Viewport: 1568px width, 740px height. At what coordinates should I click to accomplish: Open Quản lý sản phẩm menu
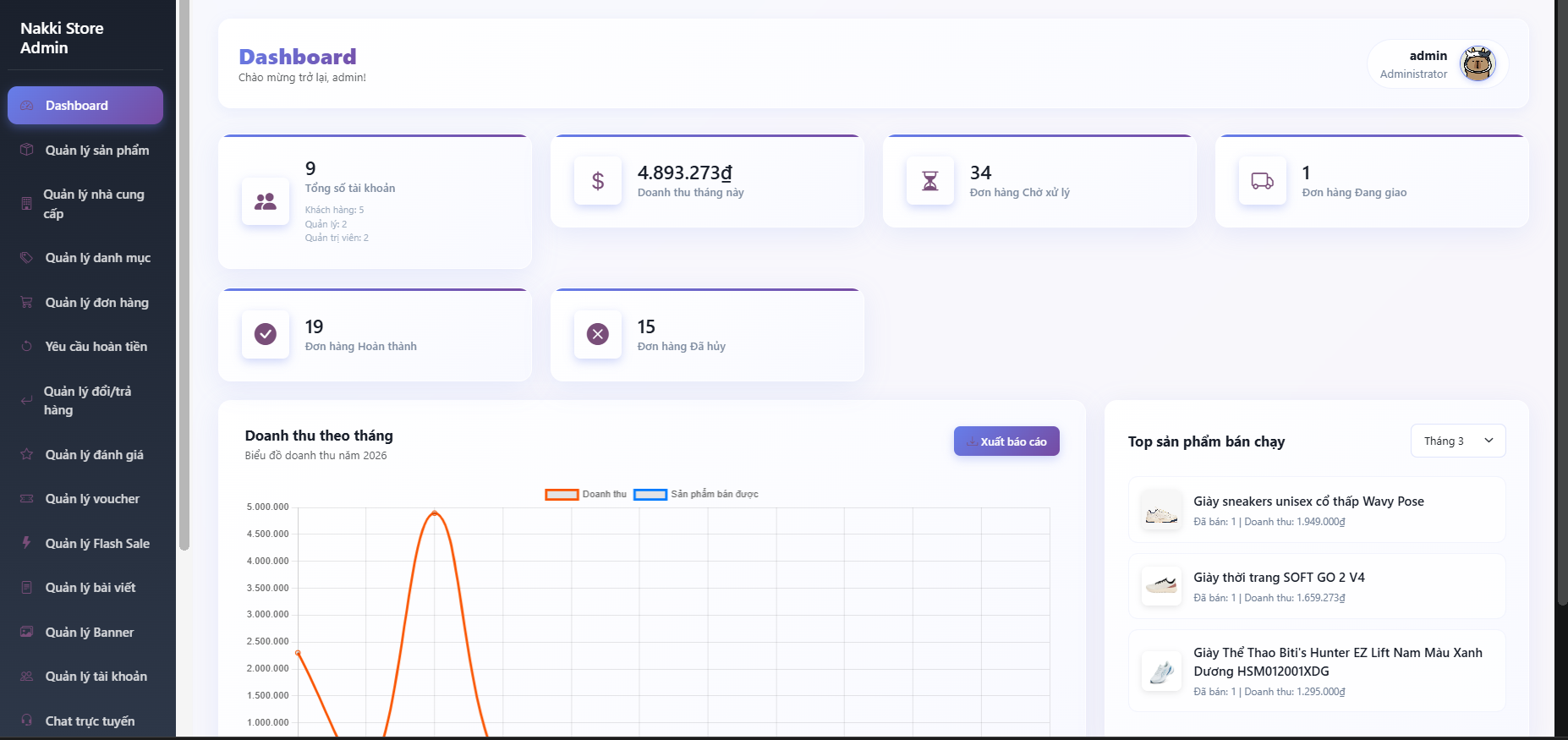[x=96, y=151]
